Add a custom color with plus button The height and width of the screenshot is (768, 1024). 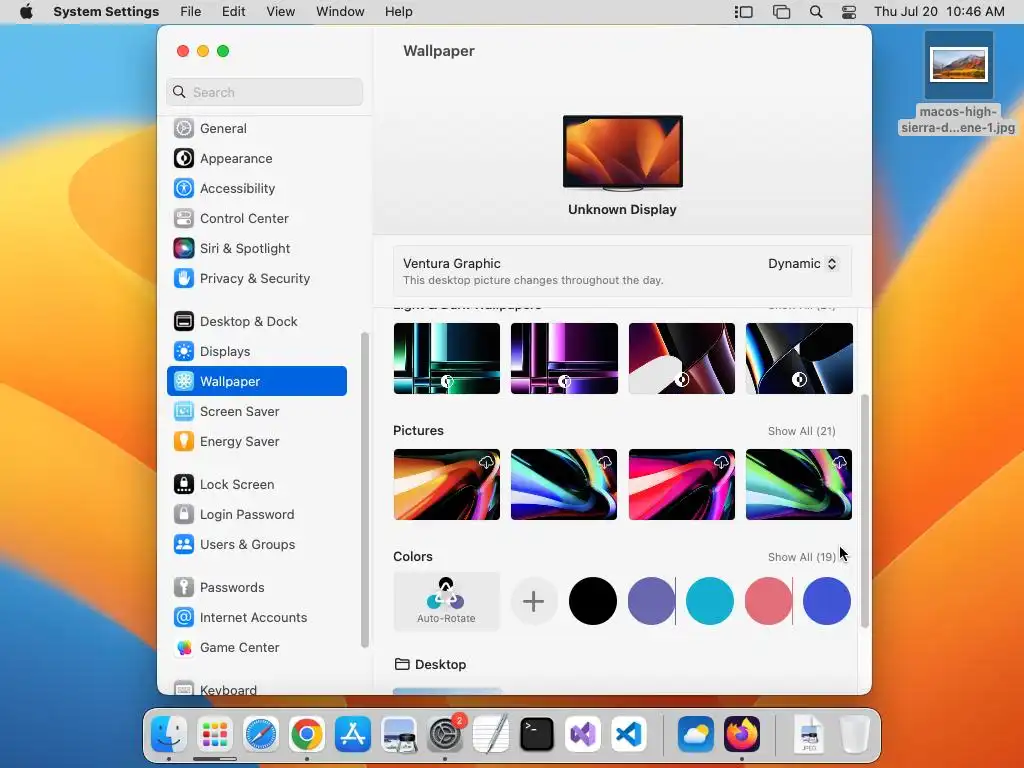(534, 601)
